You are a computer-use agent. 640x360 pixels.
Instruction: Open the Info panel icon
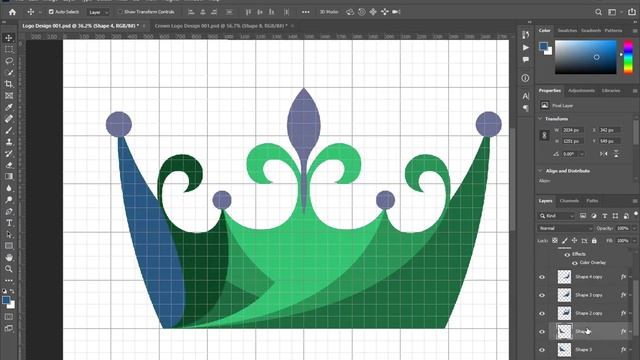525,78
